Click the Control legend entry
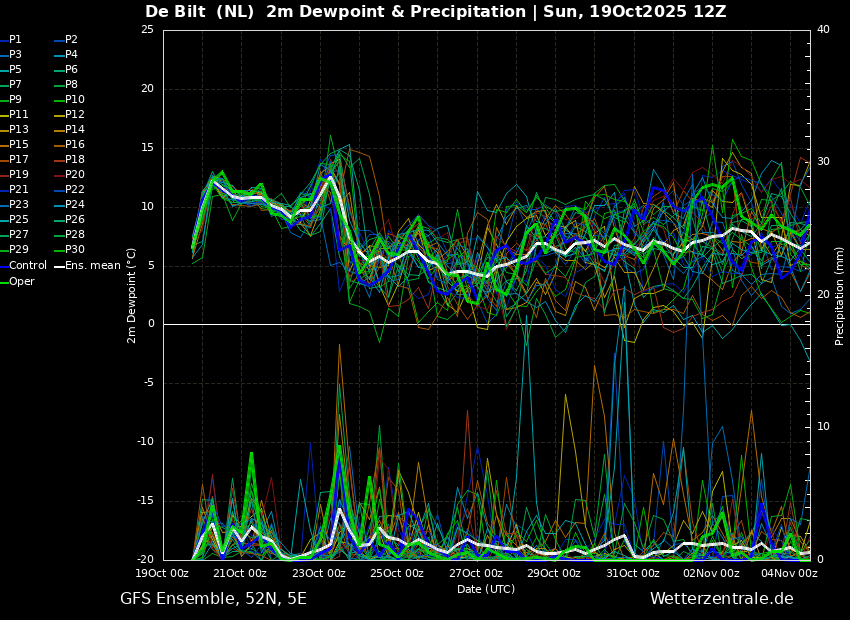The image size is (850, 620). 24,266
